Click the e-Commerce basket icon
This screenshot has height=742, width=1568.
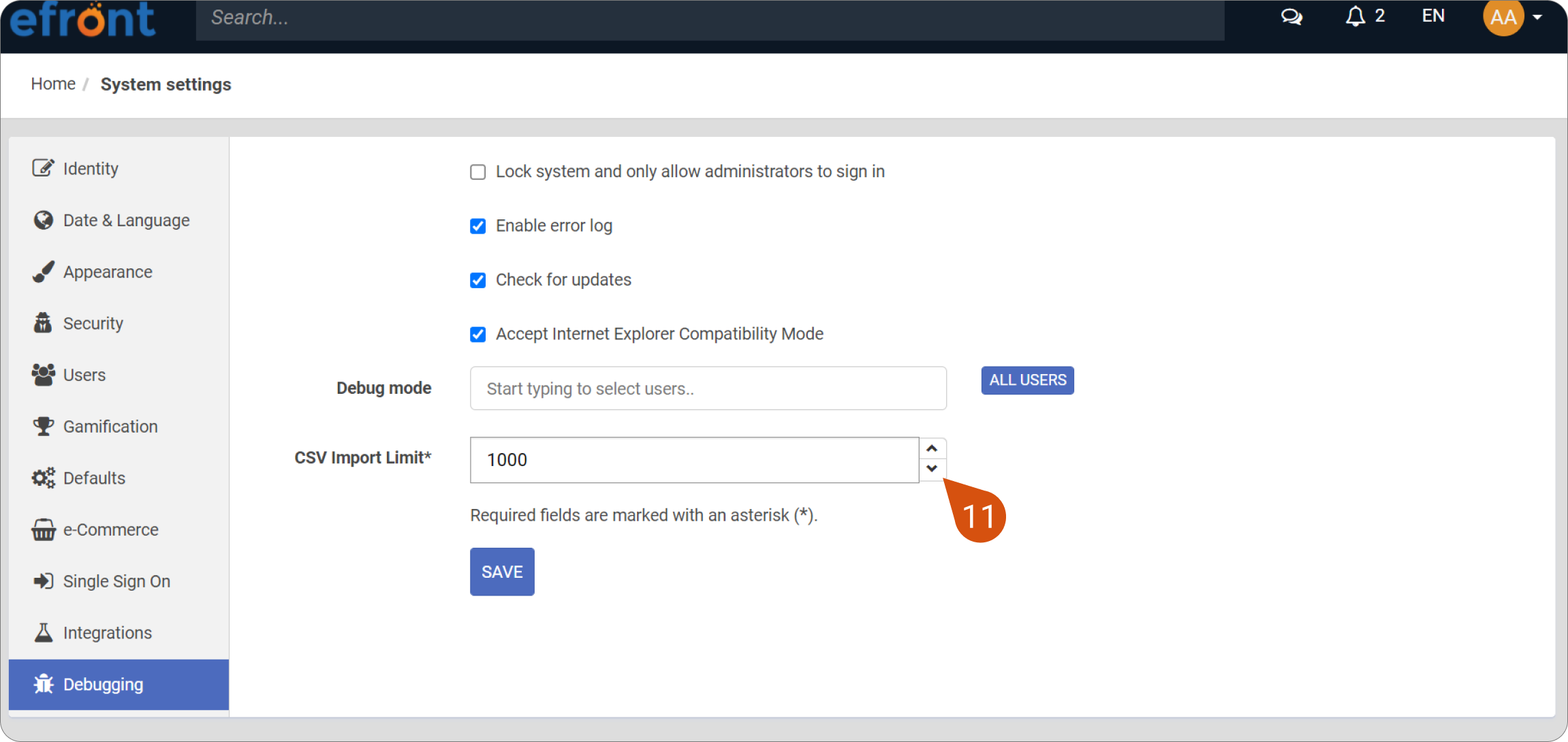pos(43,529)
